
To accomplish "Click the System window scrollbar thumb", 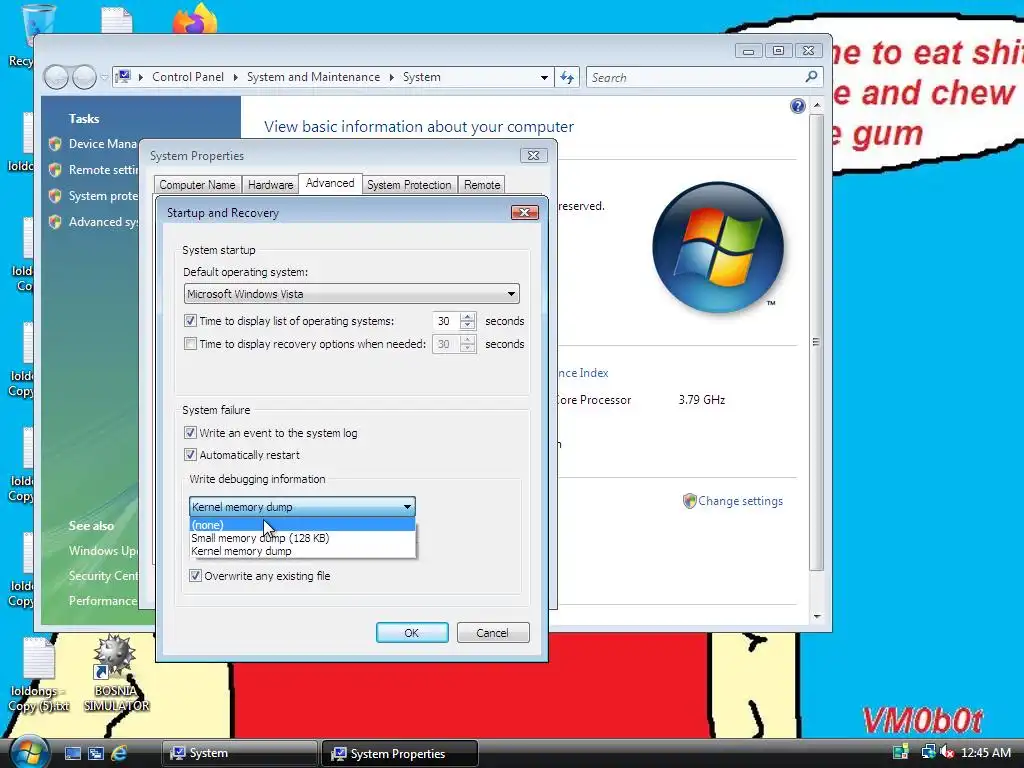I will 816,342.
